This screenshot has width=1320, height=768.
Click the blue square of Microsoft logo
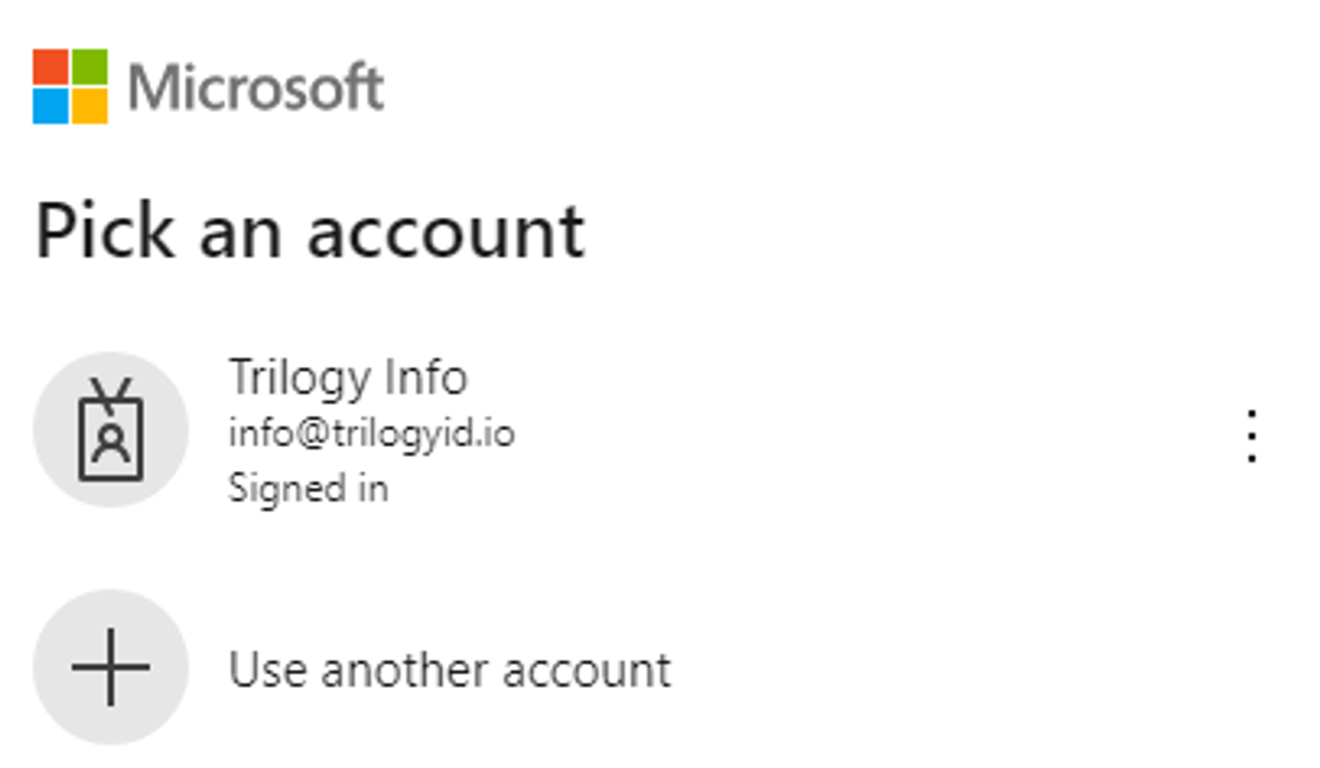click(x=50, y=106)
